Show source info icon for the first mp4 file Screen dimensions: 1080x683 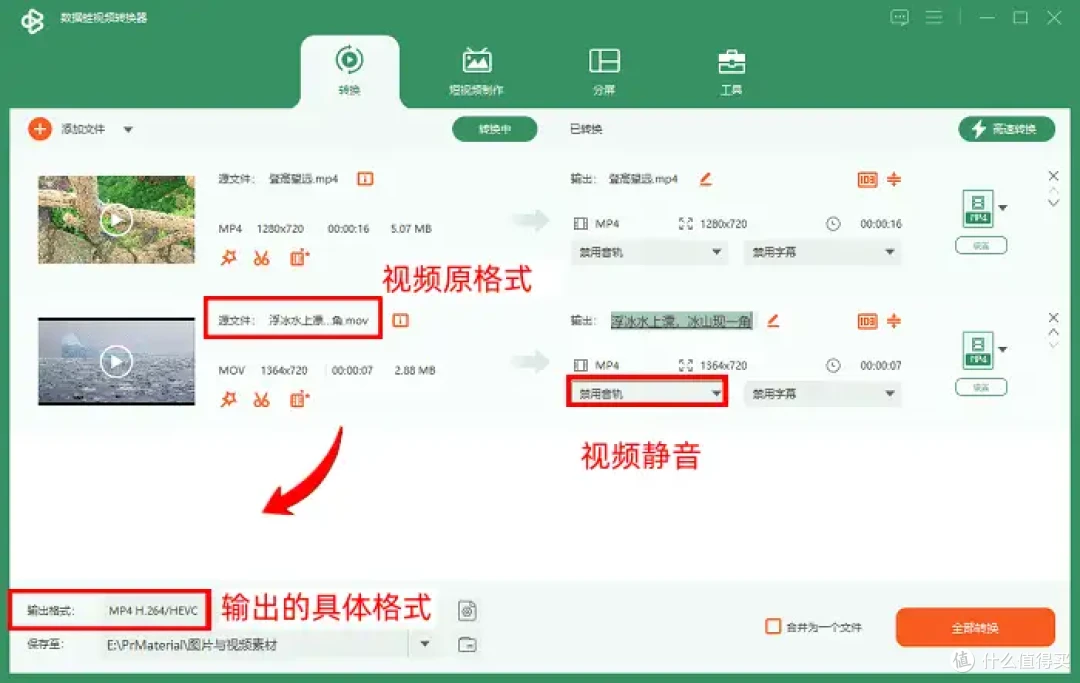(x=365, y=179)
